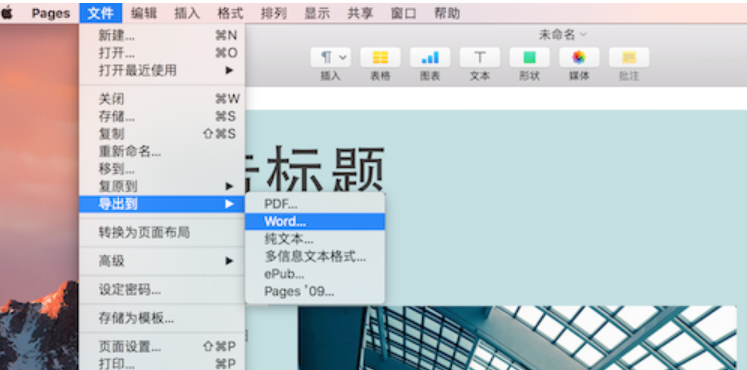Choose 重新命名... menu item
This screenshot has width=747, height=370.
pos(162,152)
